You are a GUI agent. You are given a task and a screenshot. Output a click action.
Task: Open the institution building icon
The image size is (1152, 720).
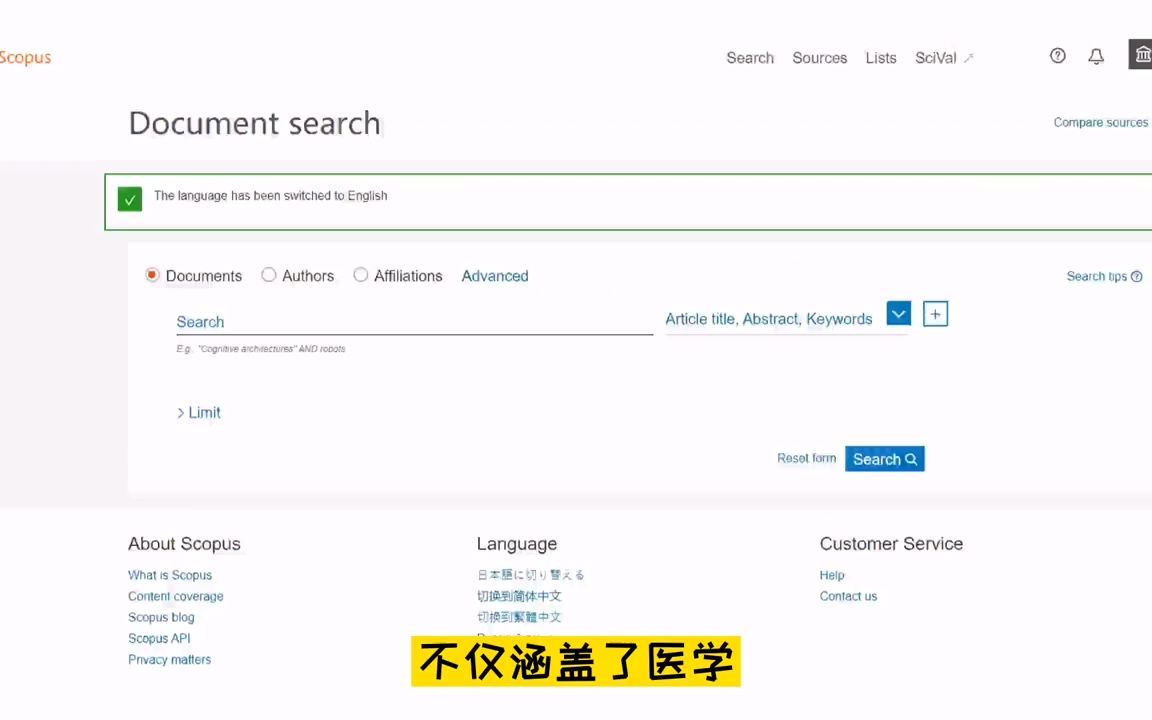(x=1141, y=54)
